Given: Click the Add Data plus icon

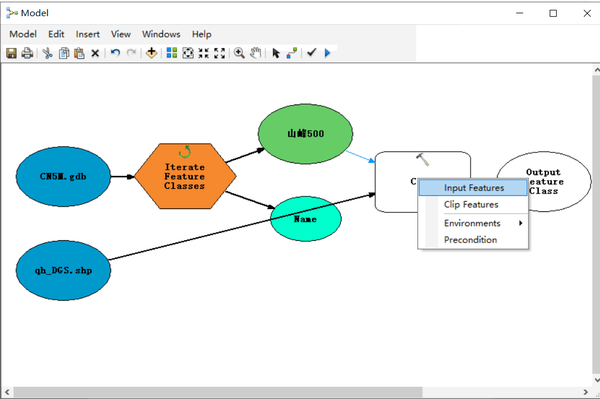Looking at the screenshot, I should pyautogui.click(x=152, y=53).
